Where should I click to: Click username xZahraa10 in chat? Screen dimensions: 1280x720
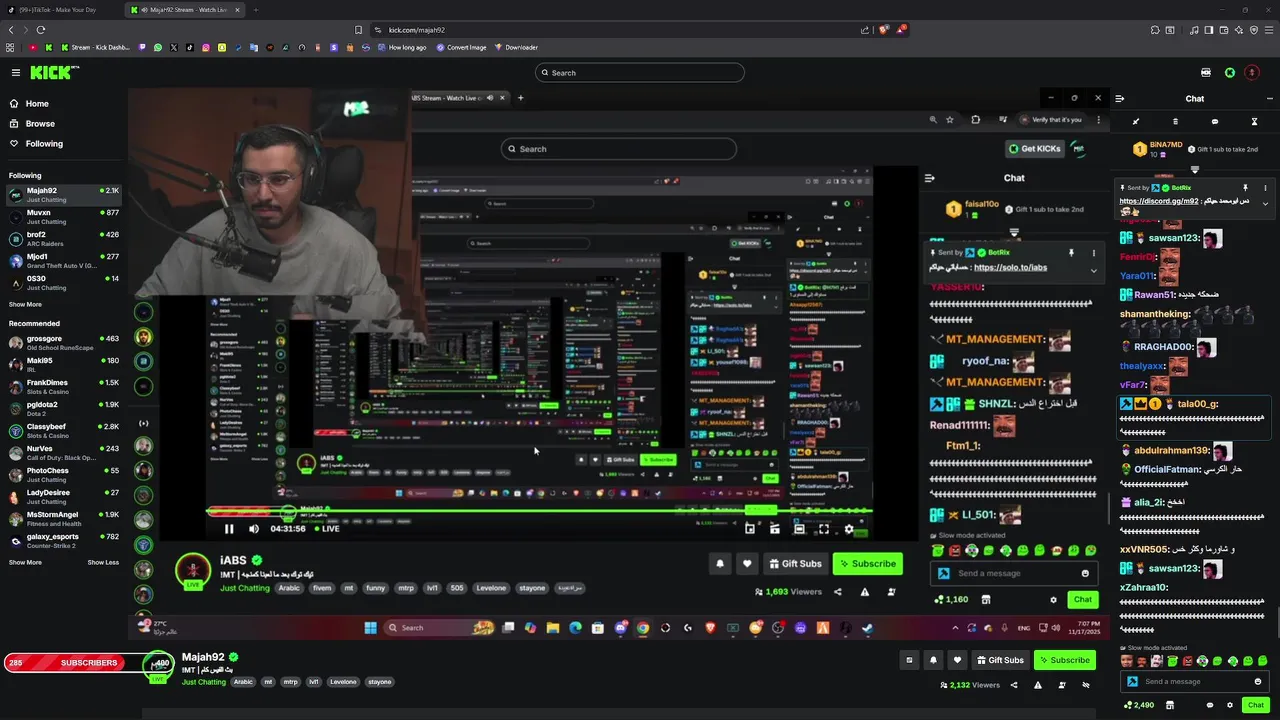pos(1143,587)
